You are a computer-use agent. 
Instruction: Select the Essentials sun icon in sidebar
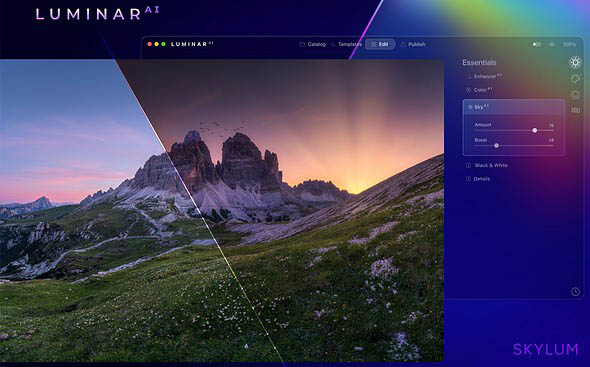point(575,62)
